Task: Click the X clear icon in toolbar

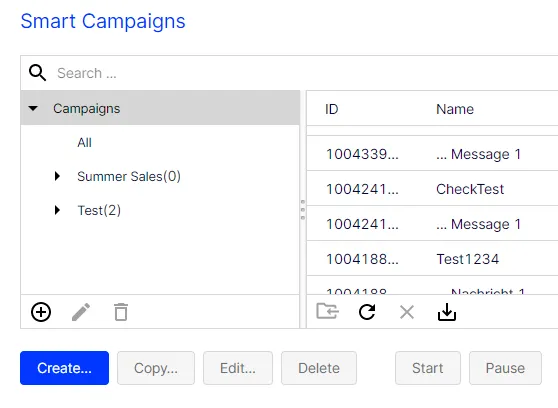Action: tap(407, 312)
